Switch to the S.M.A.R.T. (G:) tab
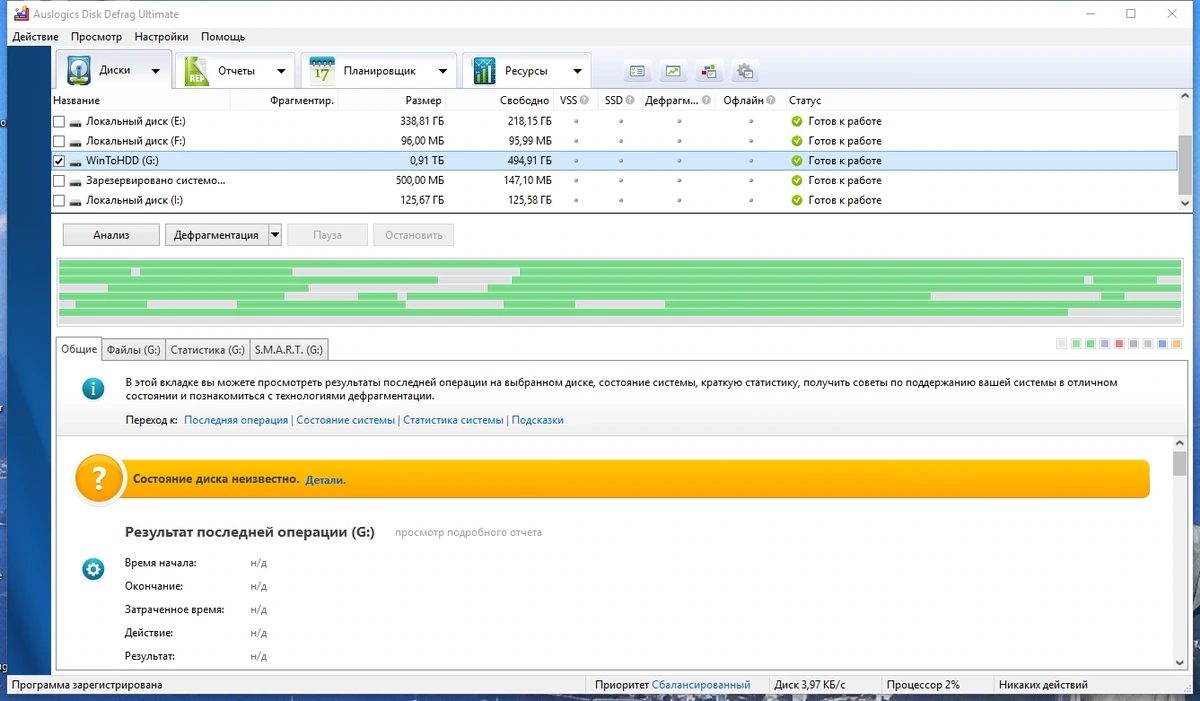The width and height of the screenshot is (1200, 701). point(288,350)
